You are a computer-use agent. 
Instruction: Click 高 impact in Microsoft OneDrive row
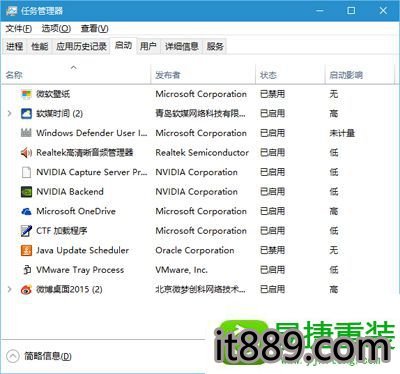pos(334,211)
